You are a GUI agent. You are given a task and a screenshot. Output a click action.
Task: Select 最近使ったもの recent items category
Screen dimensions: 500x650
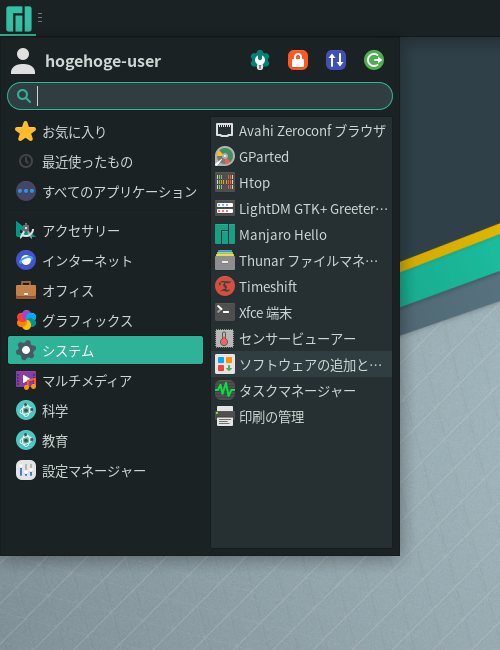105,162
